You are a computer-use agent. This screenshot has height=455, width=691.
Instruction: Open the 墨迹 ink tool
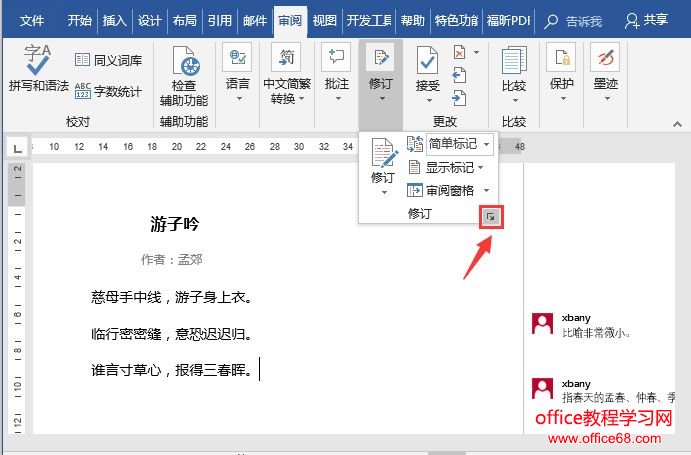pos(606,73)
